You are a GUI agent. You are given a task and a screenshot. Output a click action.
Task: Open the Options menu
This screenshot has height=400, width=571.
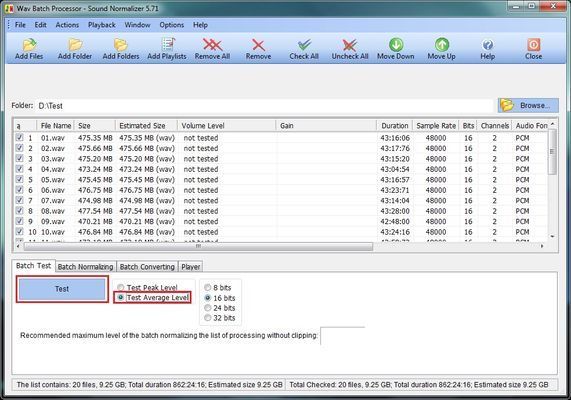172,25
